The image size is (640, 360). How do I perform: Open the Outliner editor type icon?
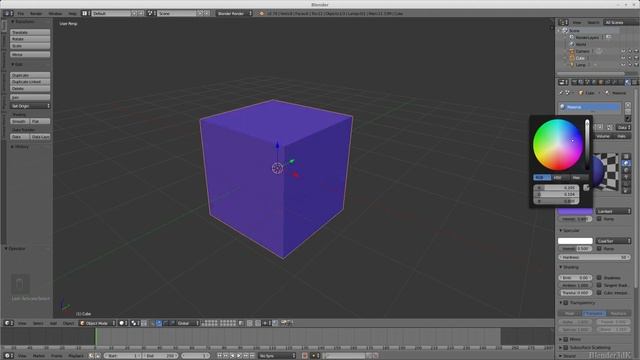[x=563, y=22]
